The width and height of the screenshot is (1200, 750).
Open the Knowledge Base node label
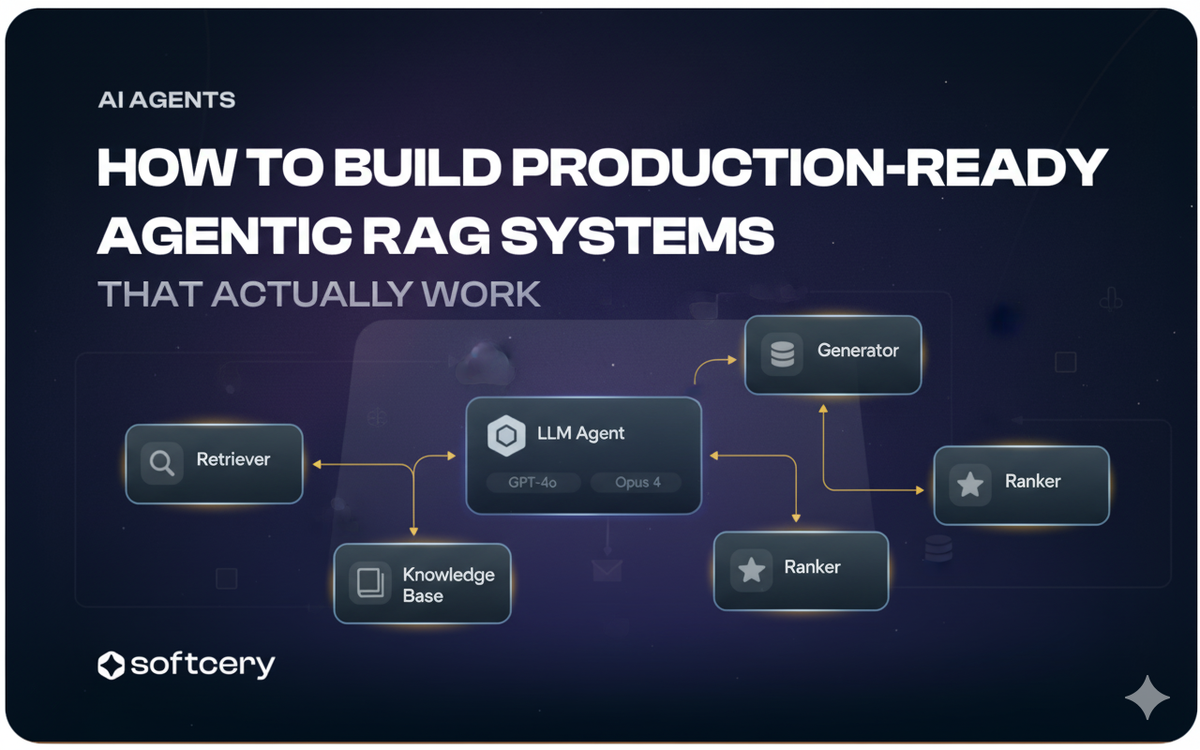448,585
